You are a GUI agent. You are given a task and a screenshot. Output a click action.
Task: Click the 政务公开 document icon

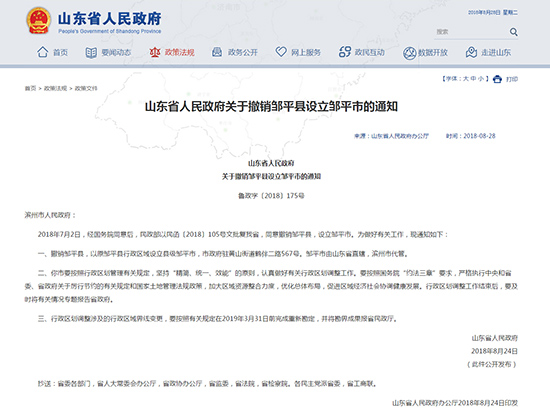217,52
